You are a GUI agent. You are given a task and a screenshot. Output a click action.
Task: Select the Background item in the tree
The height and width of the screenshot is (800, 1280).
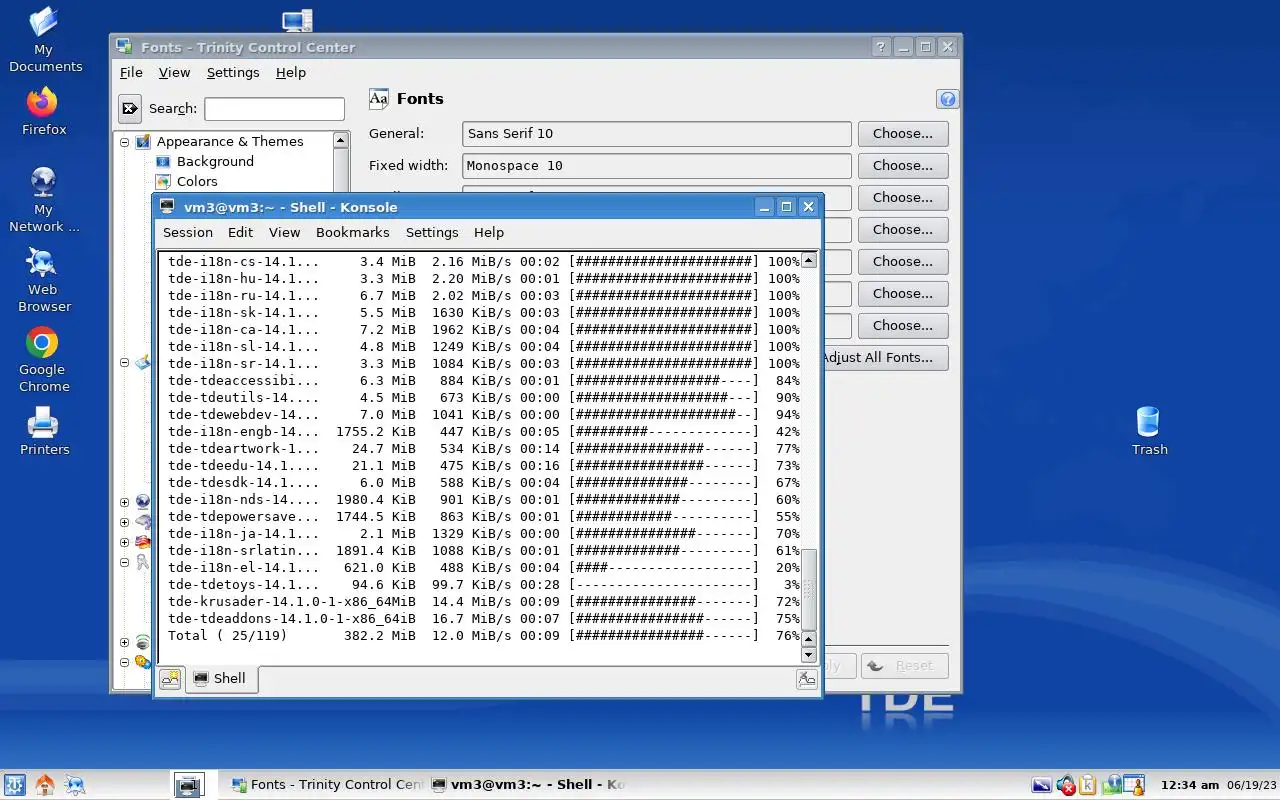[x=215, y=161]
